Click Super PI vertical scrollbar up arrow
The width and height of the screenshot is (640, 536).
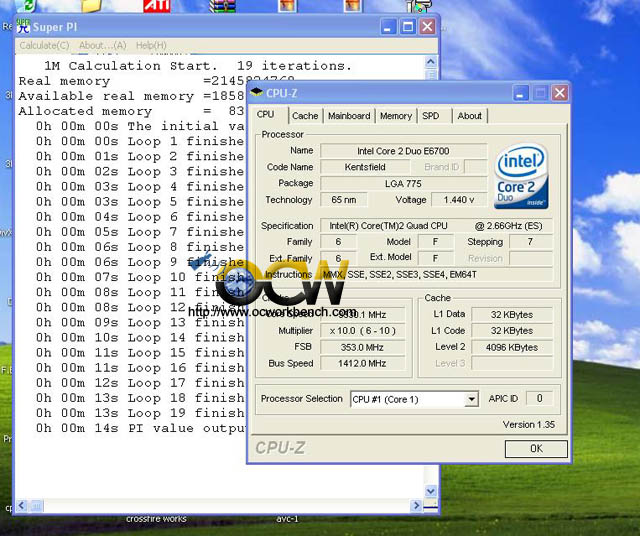click(431, 62)
